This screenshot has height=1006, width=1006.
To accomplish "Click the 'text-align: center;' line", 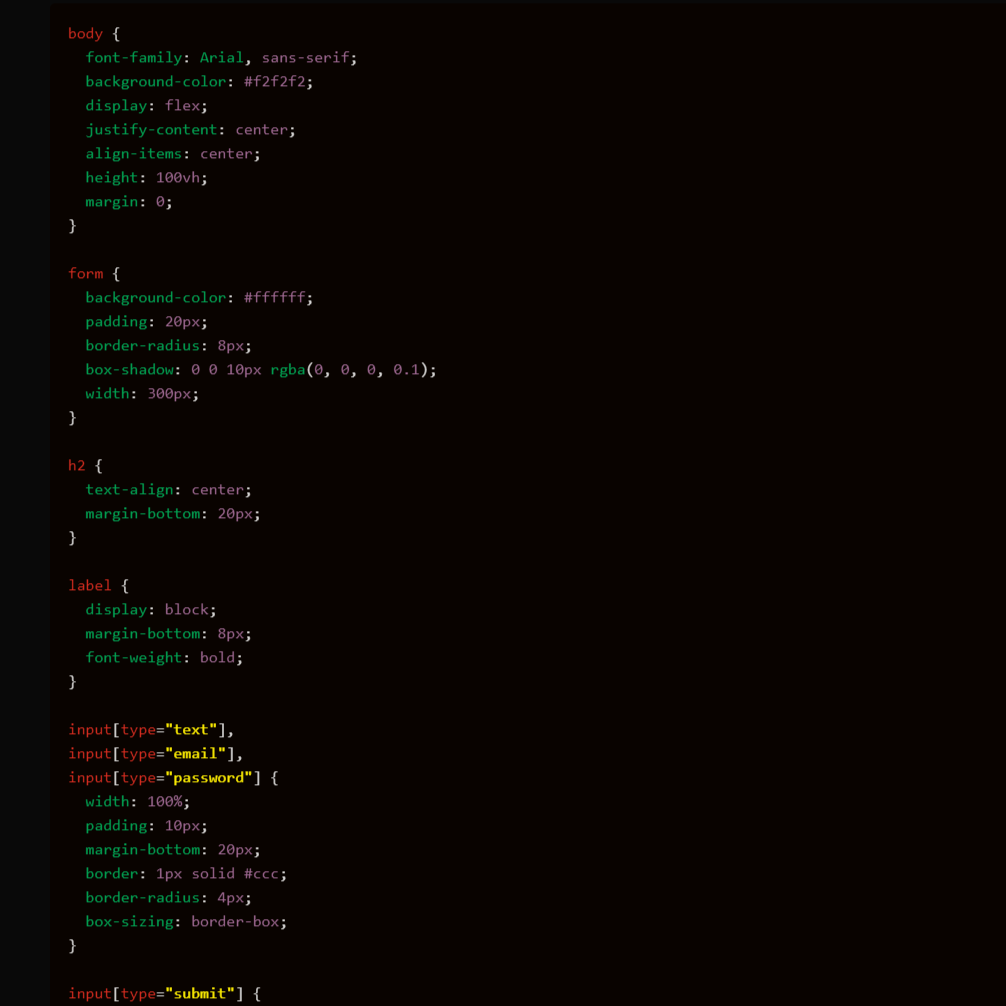I will coord(169,490).
